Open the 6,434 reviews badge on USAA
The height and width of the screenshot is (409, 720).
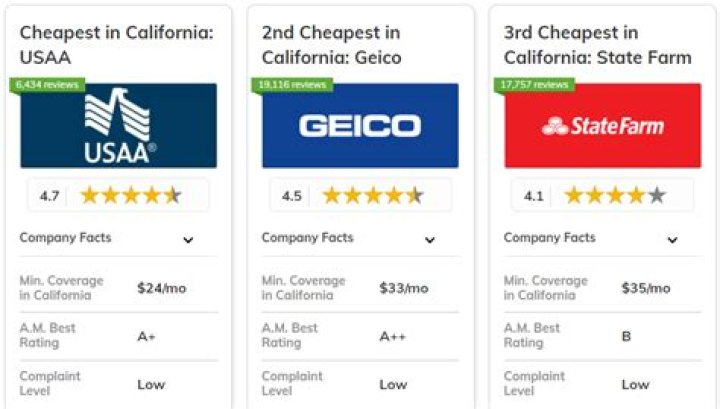47,84
